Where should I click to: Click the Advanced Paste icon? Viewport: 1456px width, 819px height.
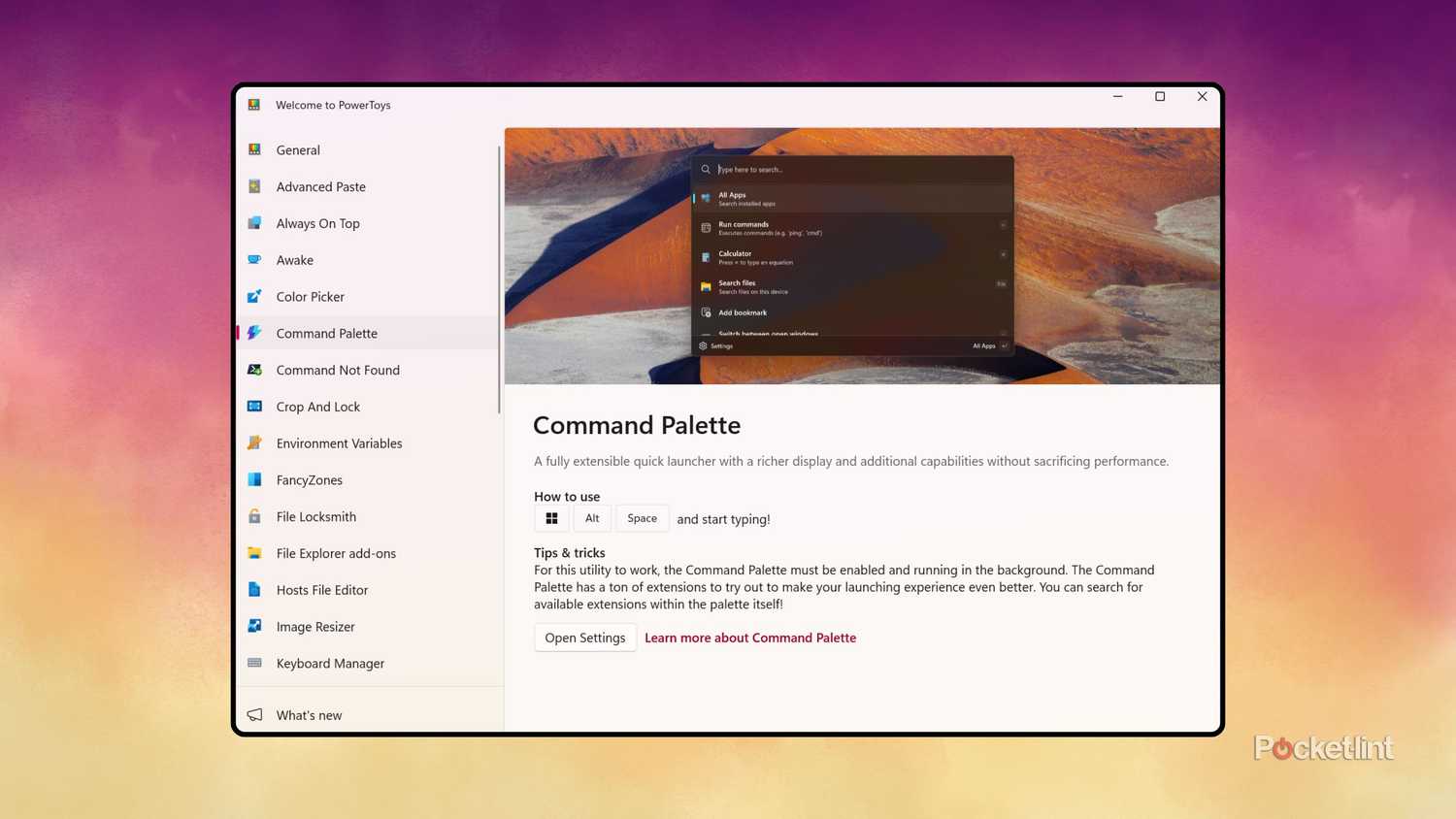pyautogui.click(x=254, y=186)
